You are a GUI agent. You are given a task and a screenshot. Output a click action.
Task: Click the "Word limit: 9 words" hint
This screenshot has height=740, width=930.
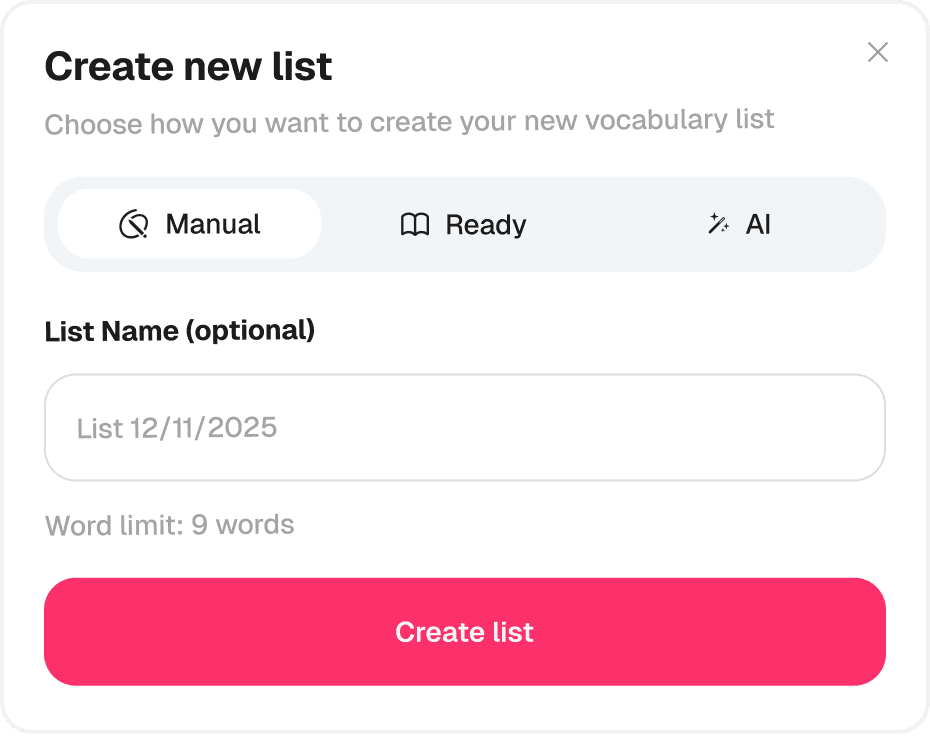coord(170,525)
